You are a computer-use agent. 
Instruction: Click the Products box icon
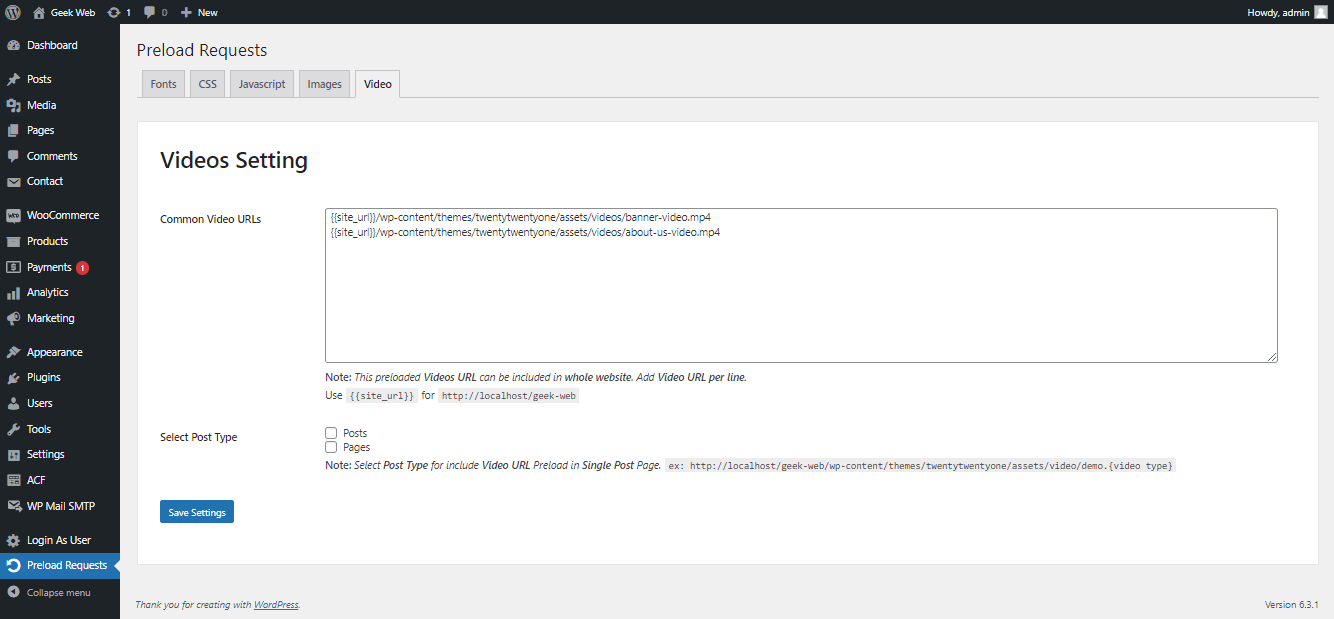13,241
